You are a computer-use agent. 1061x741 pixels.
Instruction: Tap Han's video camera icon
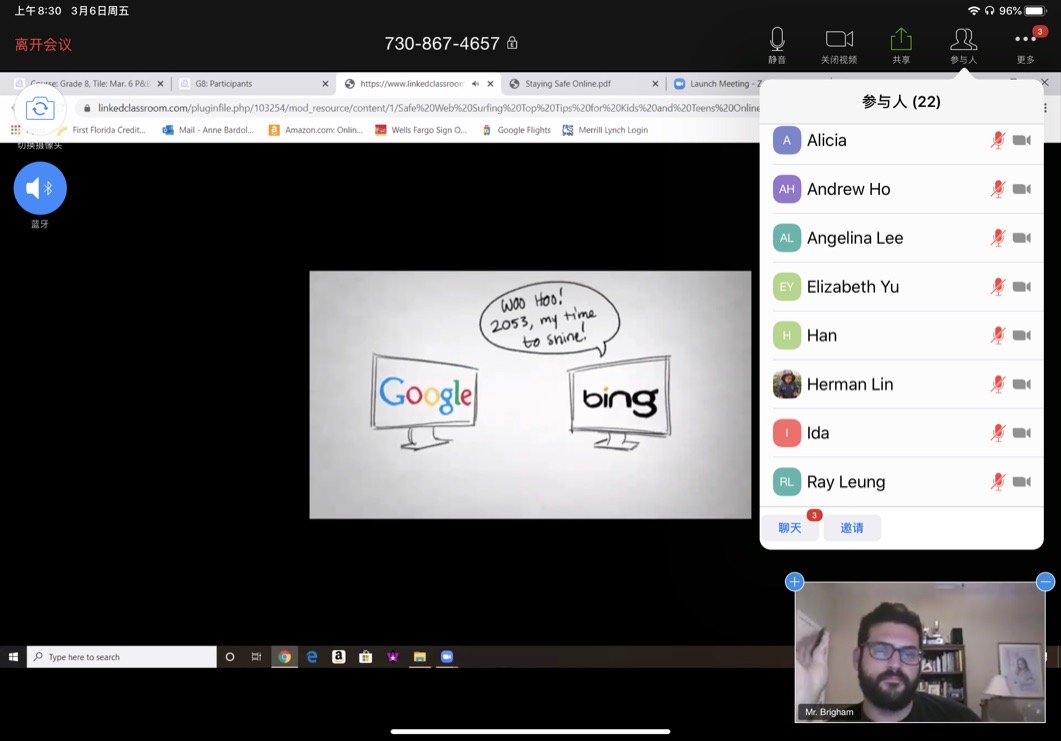coord(1022,335)
